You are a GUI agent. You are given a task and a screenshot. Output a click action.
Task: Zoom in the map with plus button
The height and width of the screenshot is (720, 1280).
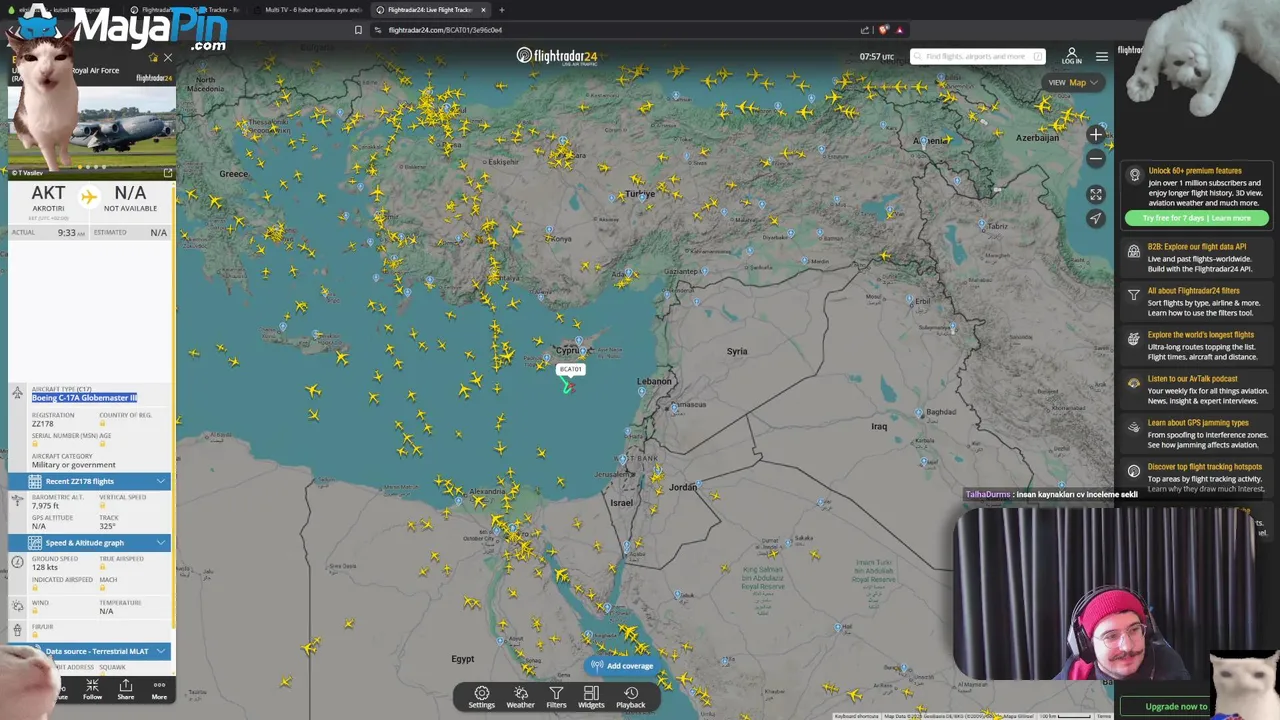pyautogui.click(x=1096, y=135)
